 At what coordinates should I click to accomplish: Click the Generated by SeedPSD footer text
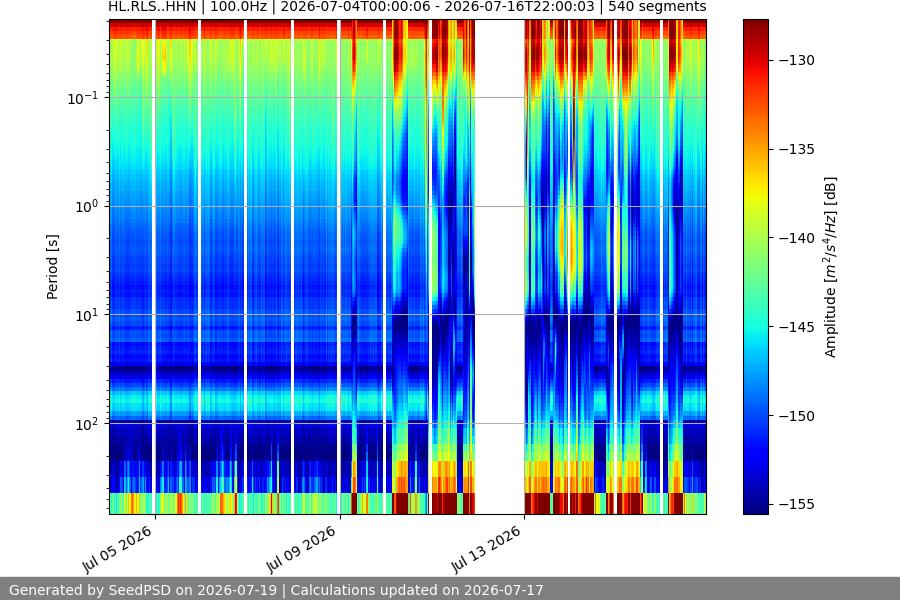tap(276, 590)
